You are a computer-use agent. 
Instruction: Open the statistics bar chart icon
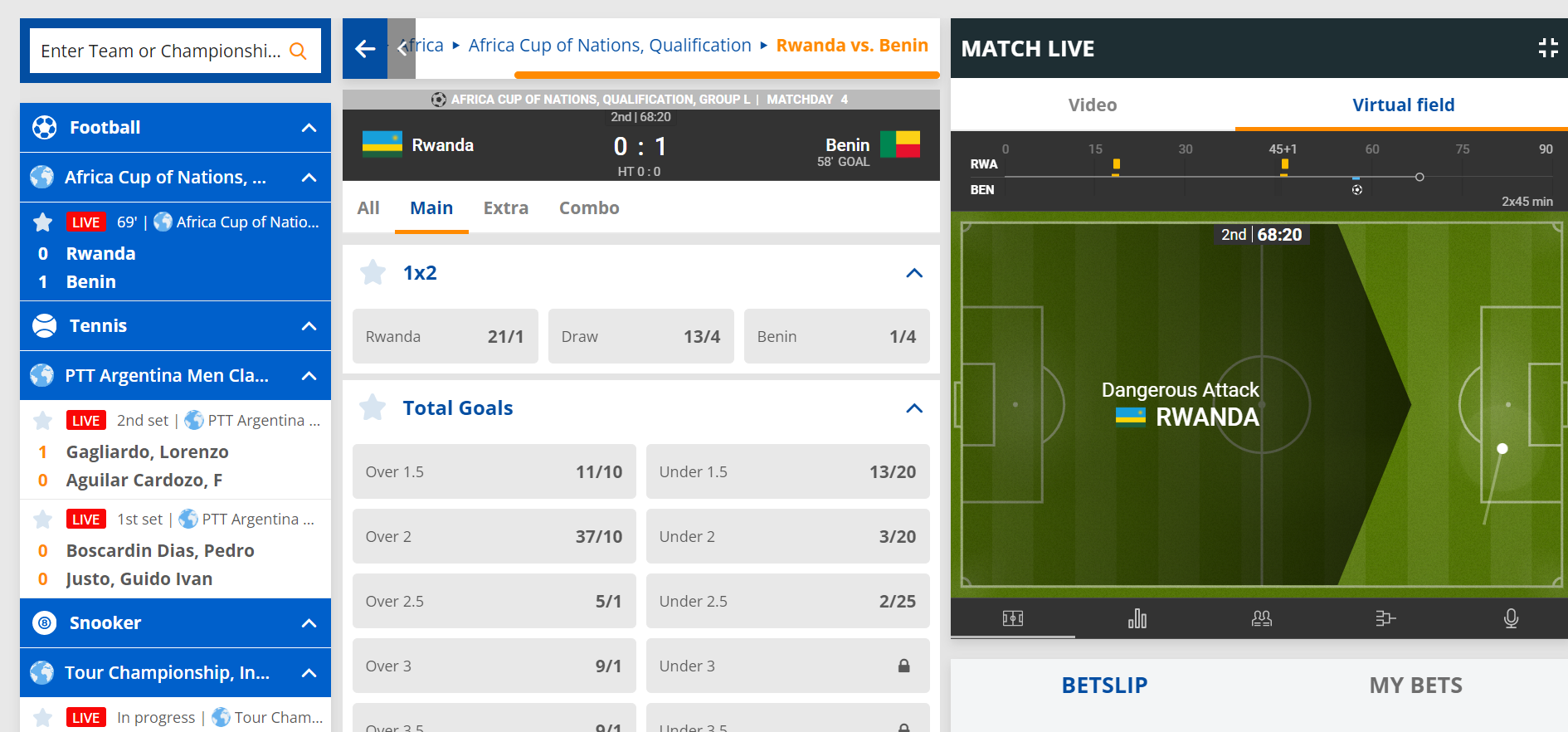(x=1137, y=618)
